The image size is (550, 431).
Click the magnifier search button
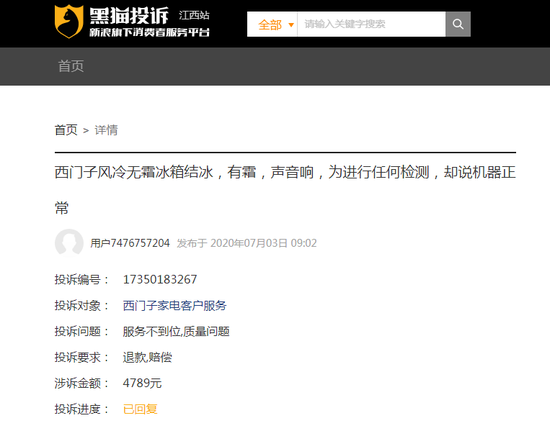(458, 24)
